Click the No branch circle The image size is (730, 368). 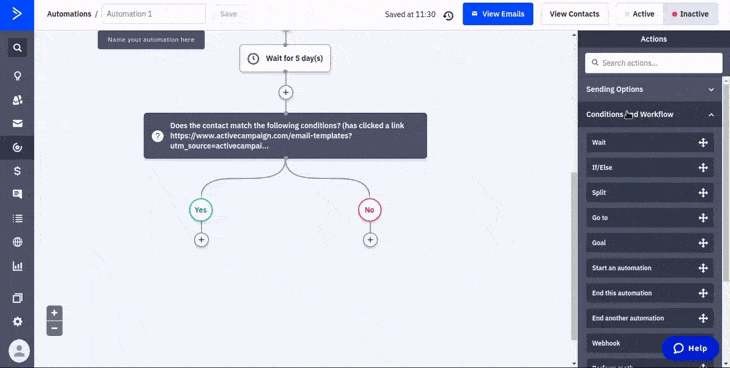tap(370, 210)
